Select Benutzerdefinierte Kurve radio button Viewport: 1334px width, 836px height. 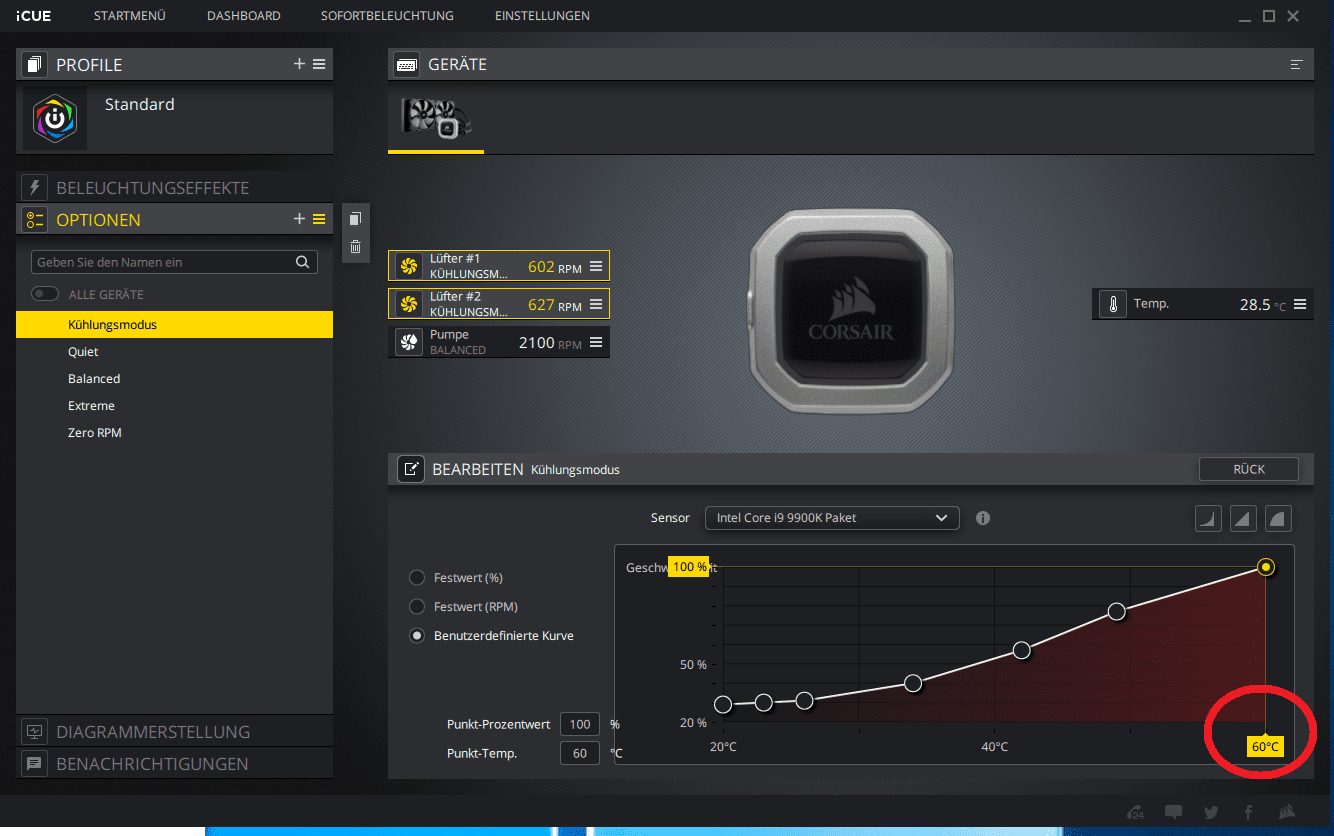pos(417,636)
